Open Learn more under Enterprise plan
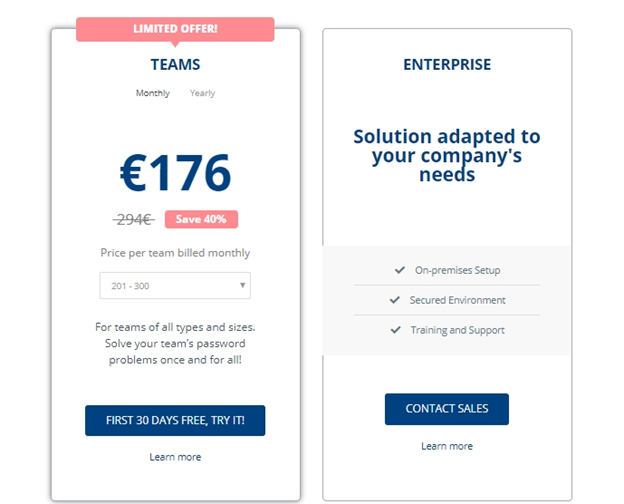624x504 pixels. pos(447,446)
